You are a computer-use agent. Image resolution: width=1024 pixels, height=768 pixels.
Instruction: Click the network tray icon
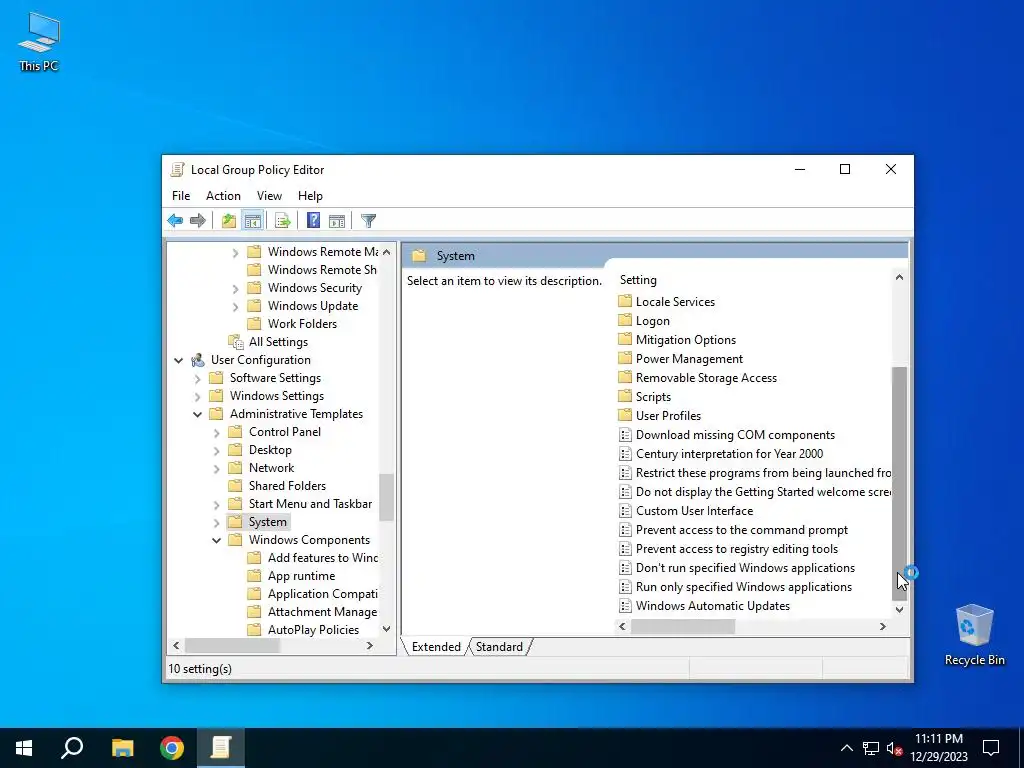coord(871,748)
